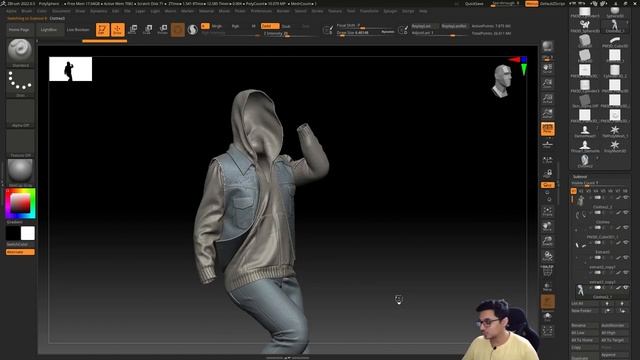
Task: Toggle the Mrgb button
Action: [216, 26]
